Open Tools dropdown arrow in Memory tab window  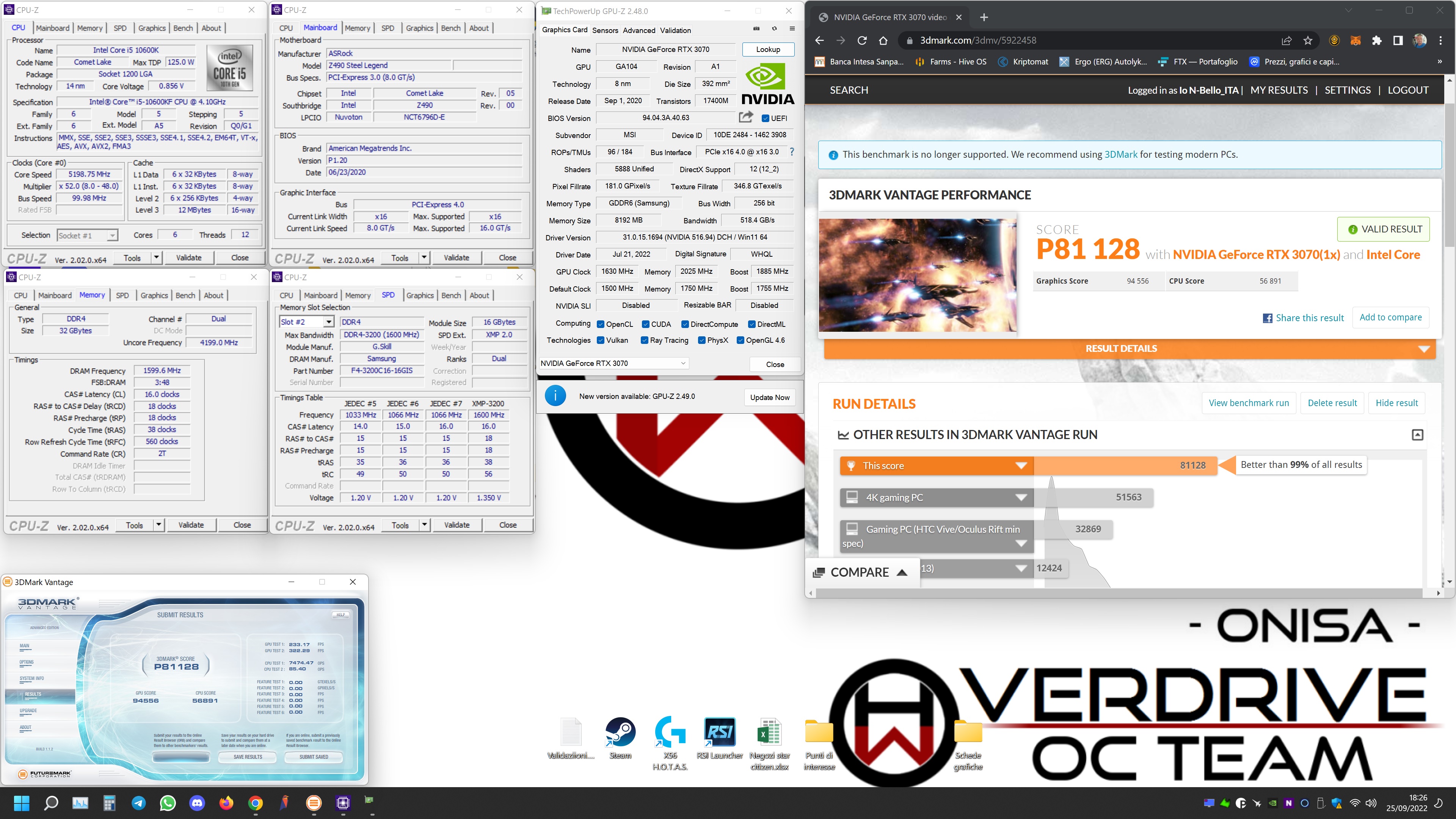point(159,525)
